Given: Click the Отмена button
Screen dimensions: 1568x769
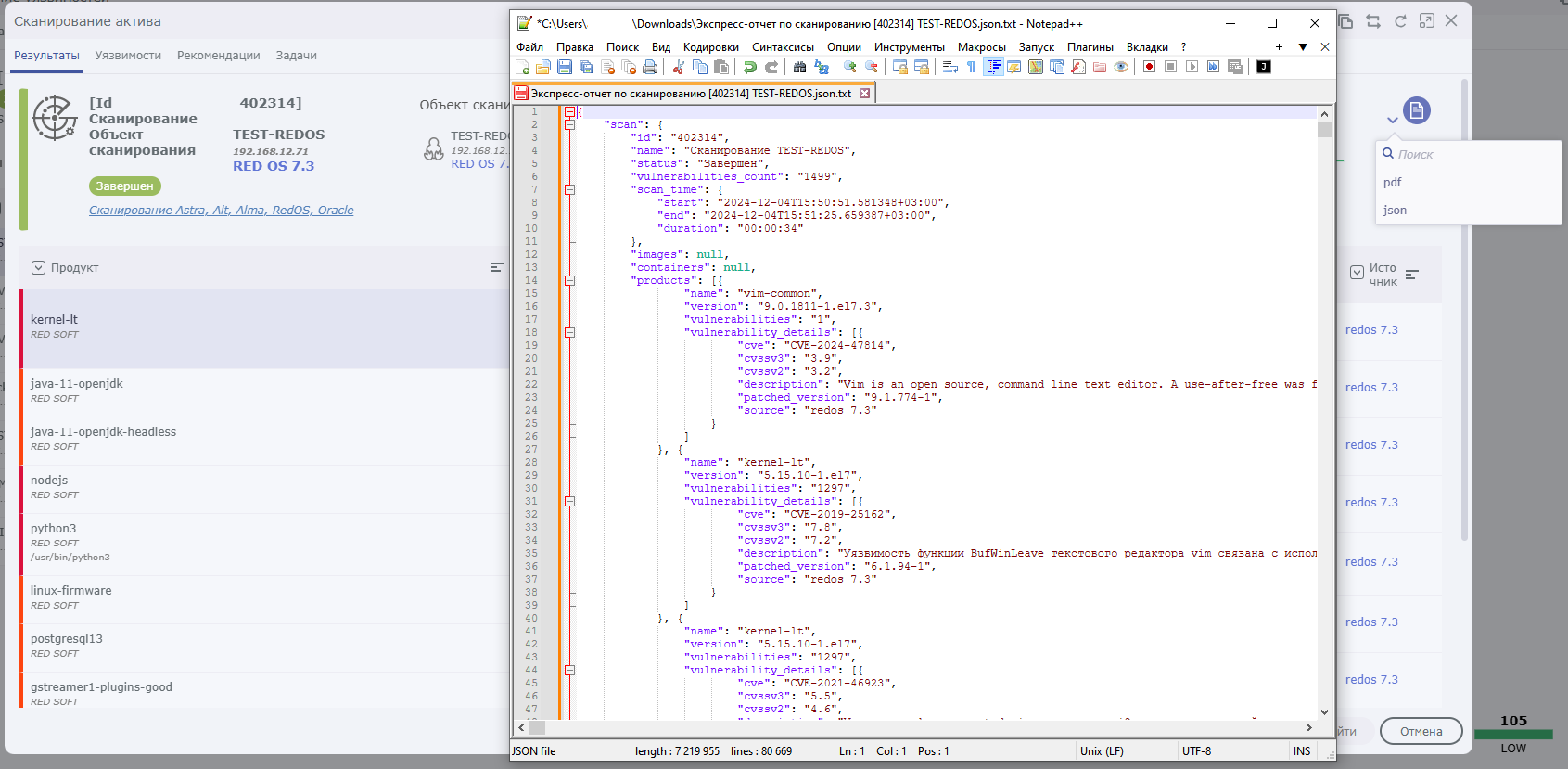Looking at the screenshot, I should (x=1421, y=731).
